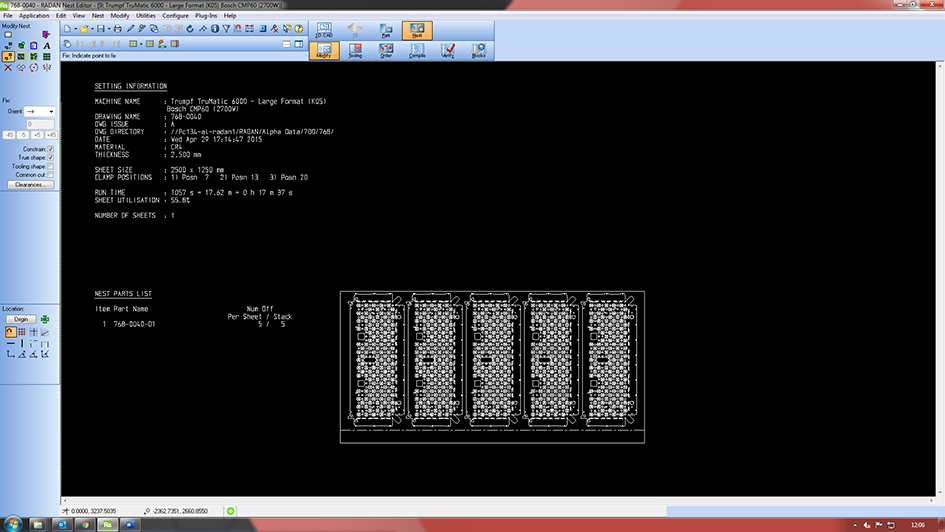Click the +45 rotate angle button
The height and width of the screenshot is (532, 945).
[x=51, y=135]
